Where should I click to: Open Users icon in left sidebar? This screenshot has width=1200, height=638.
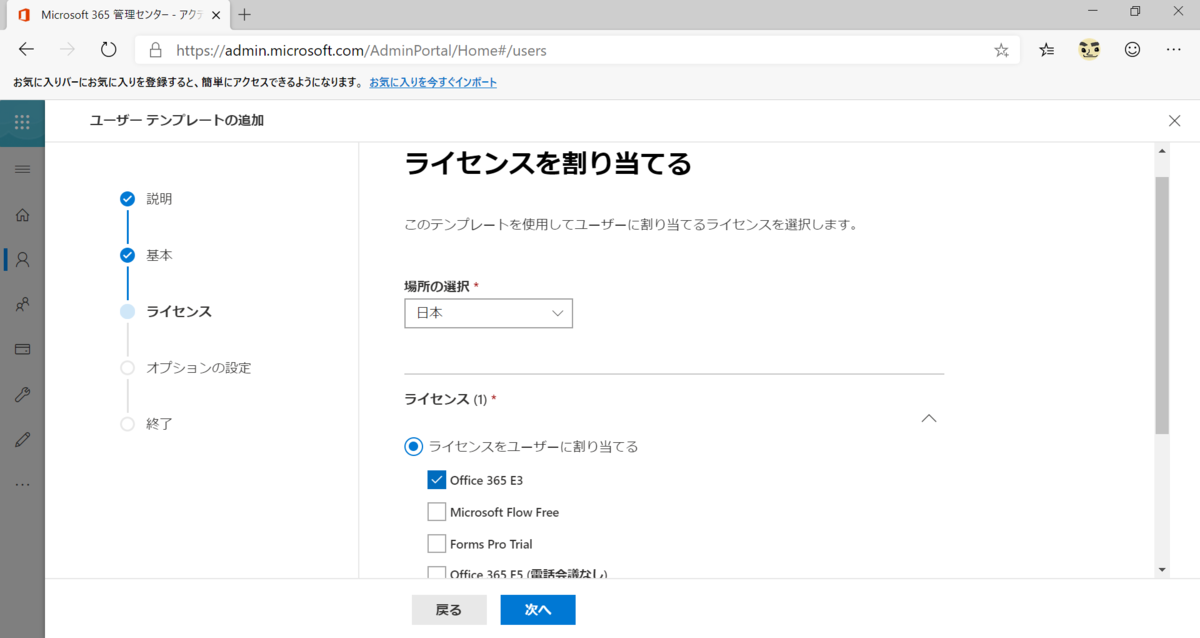pos(22,260)
